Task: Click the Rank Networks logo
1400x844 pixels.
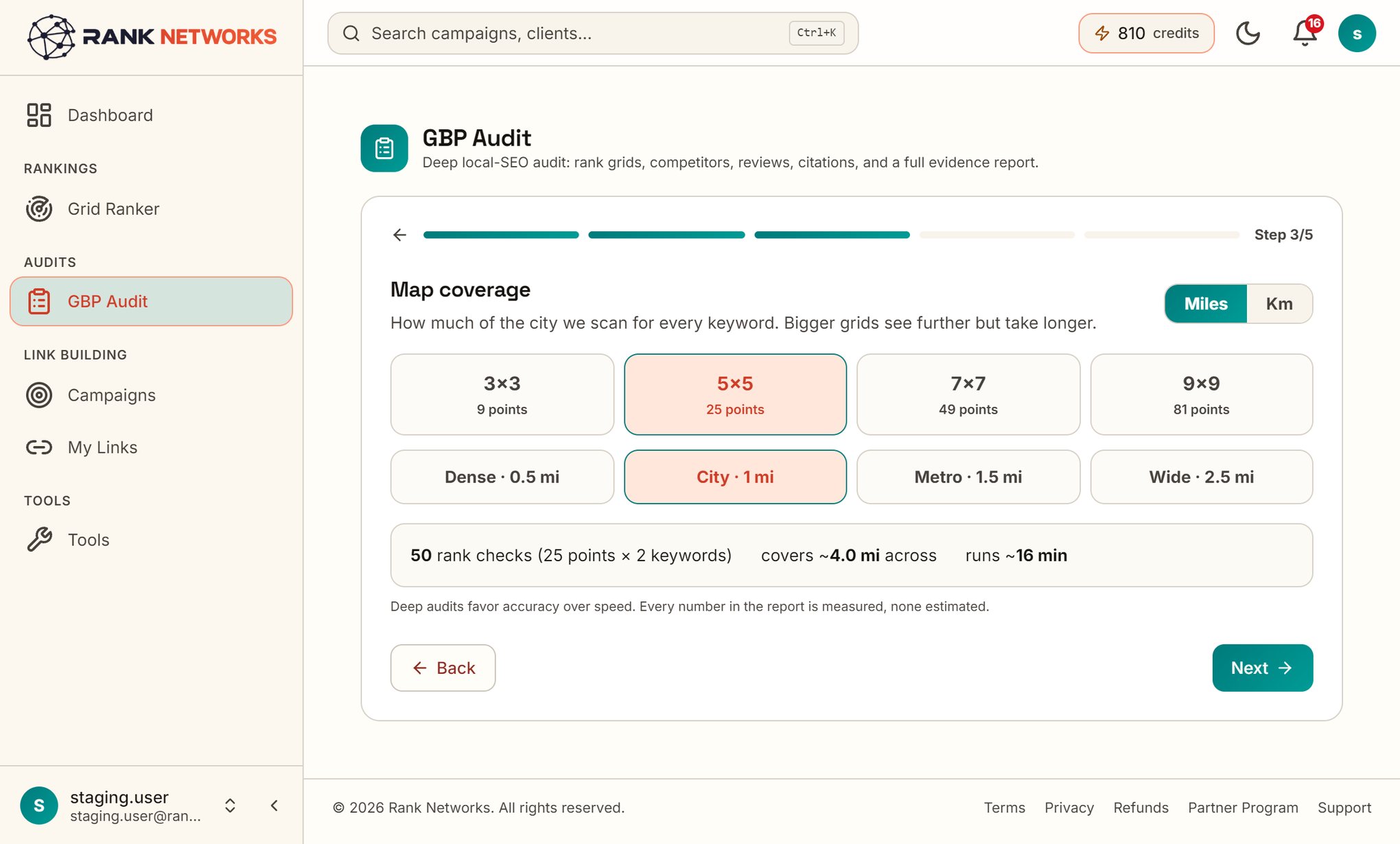Action: point(152,36)
